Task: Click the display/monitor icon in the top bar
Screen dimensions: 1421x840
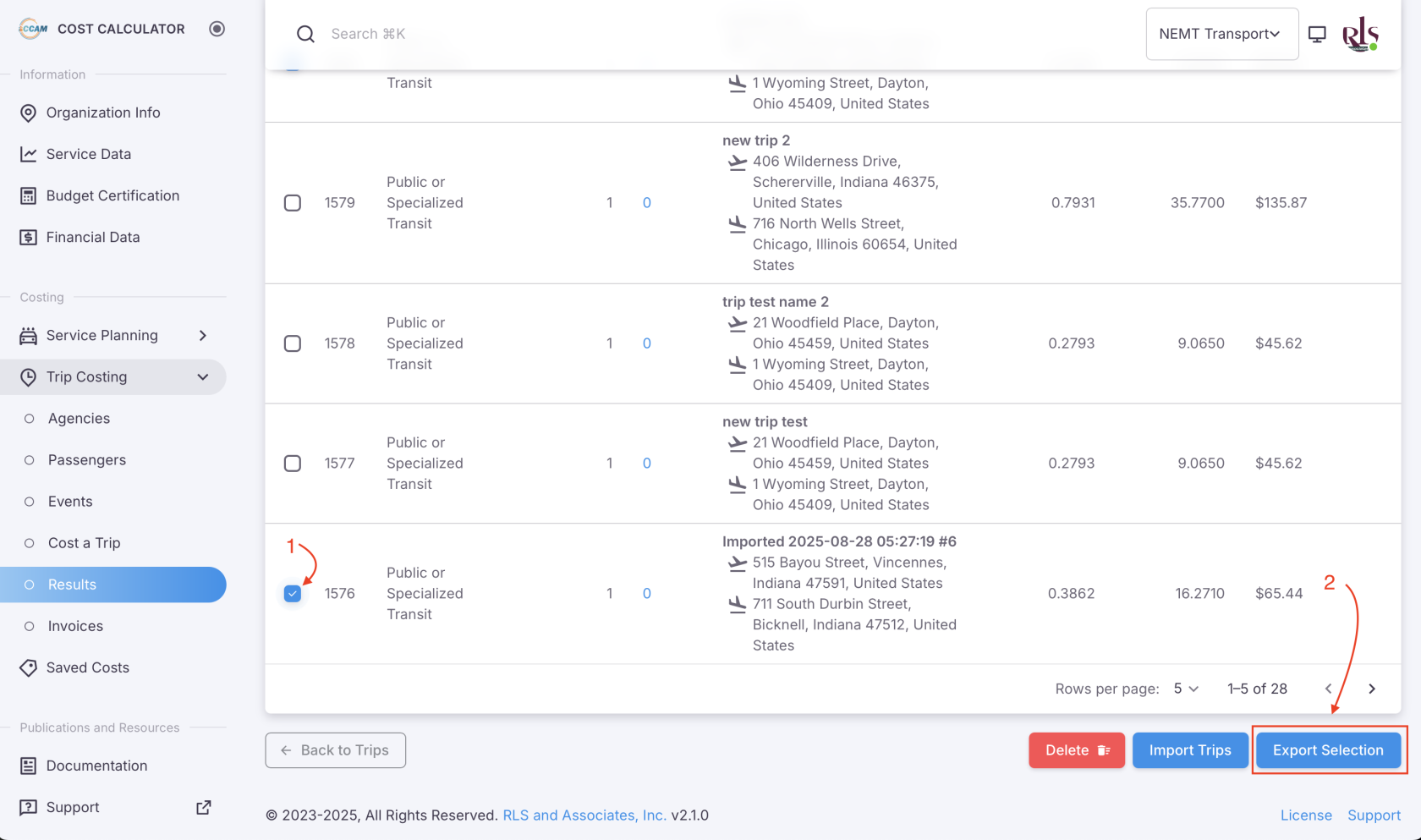Action: (1317, 34)
